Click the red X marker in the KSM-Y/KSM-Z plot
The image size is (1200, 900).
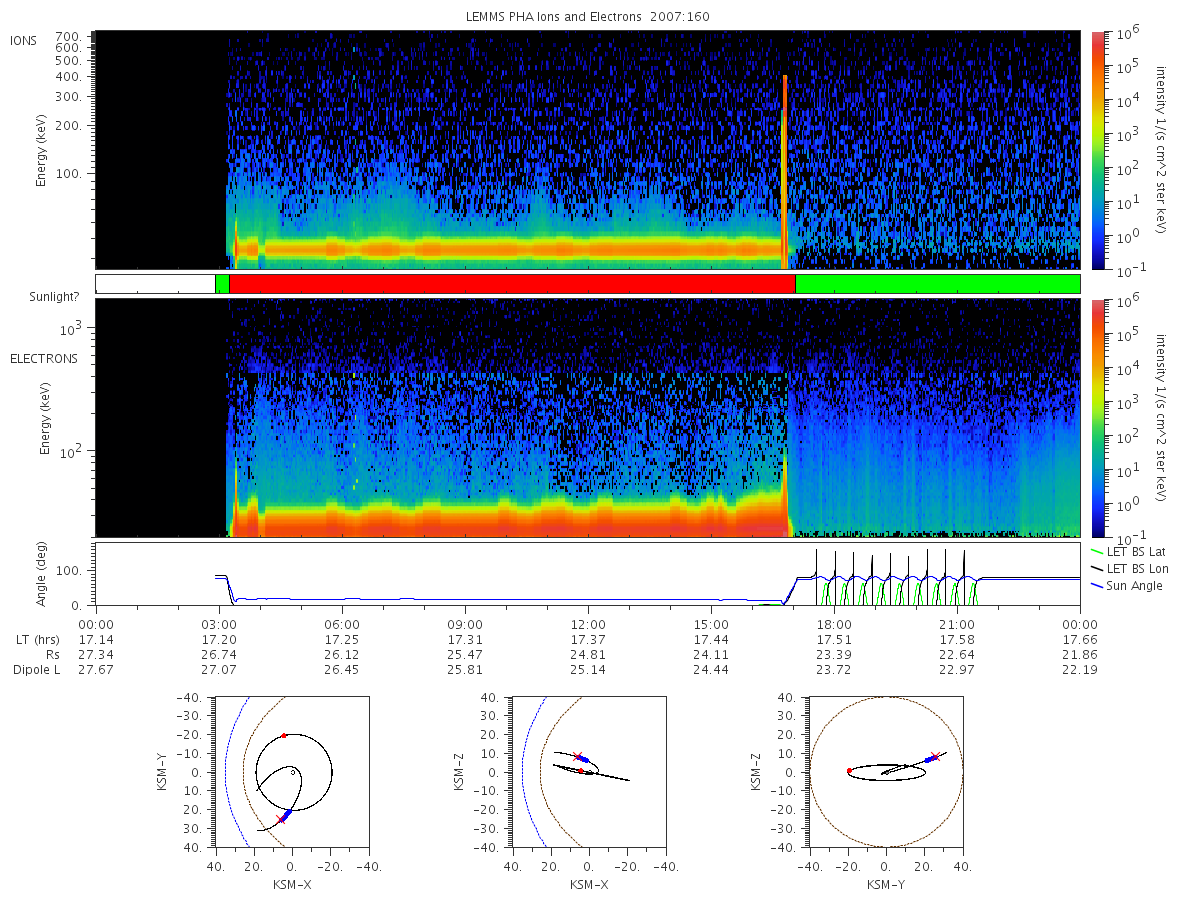point(935,757)
